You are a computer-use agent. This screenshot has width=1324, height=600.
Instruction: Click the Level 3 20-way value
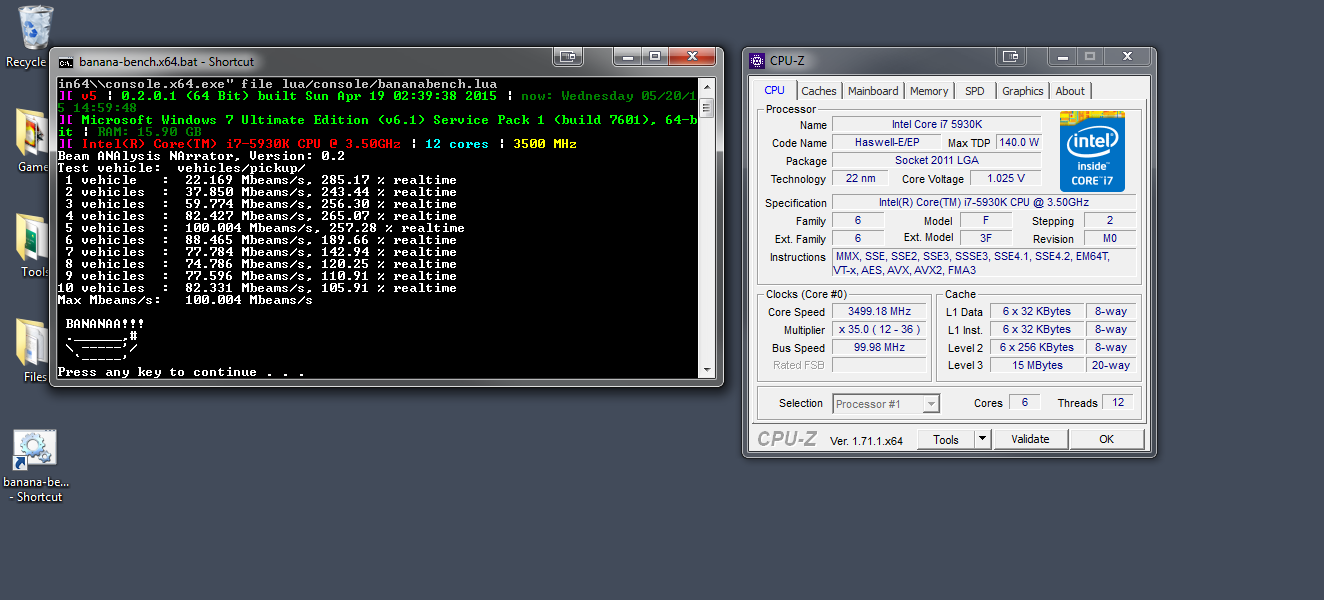point(1110,366)
